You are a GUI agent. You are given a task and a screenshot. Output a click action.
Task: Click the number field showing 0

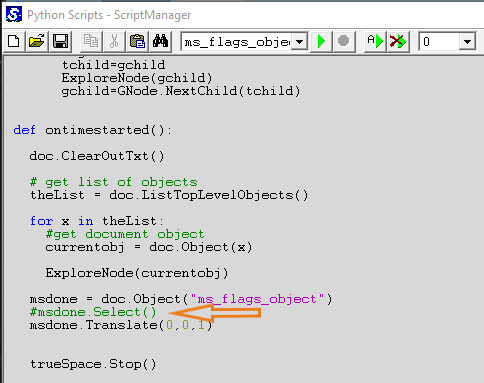click(439, 42)
